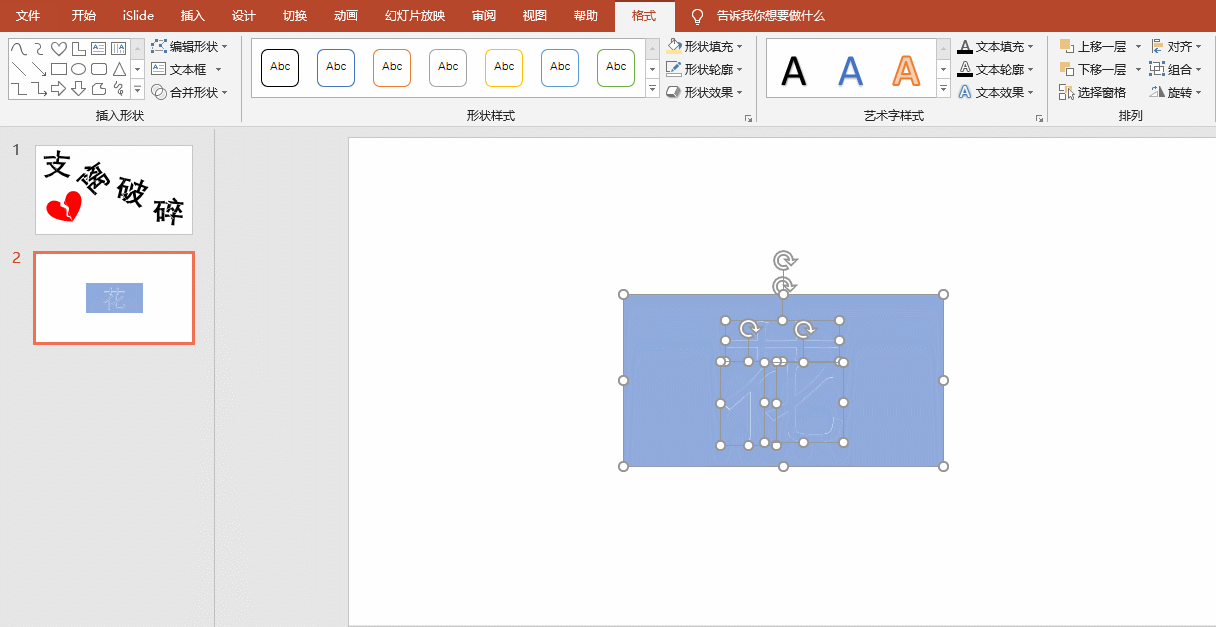Switch to the 设计 (Design) tab

click(x=244, y=16)
